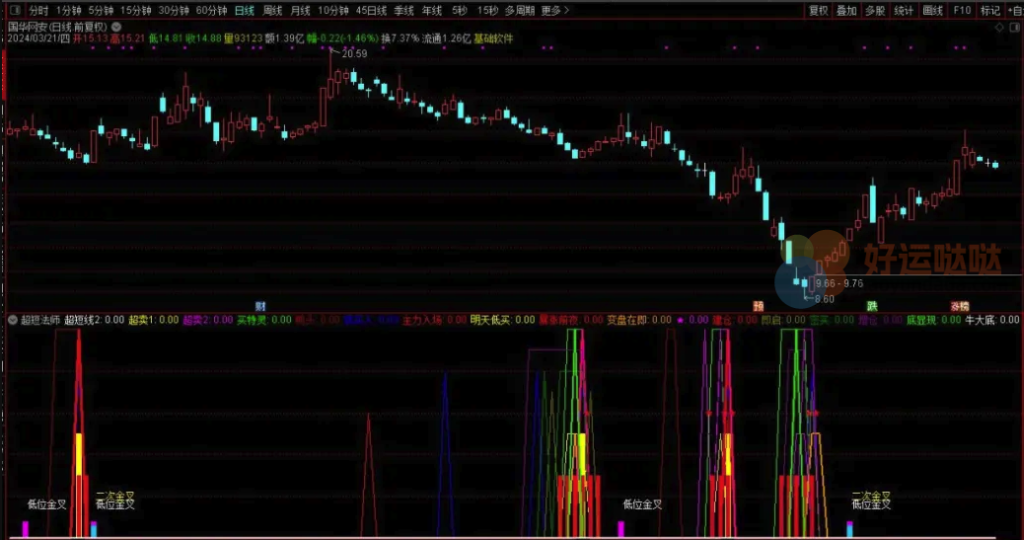Expand the 超短法师 indicator dropdown arrow

(x=12, y=320)
